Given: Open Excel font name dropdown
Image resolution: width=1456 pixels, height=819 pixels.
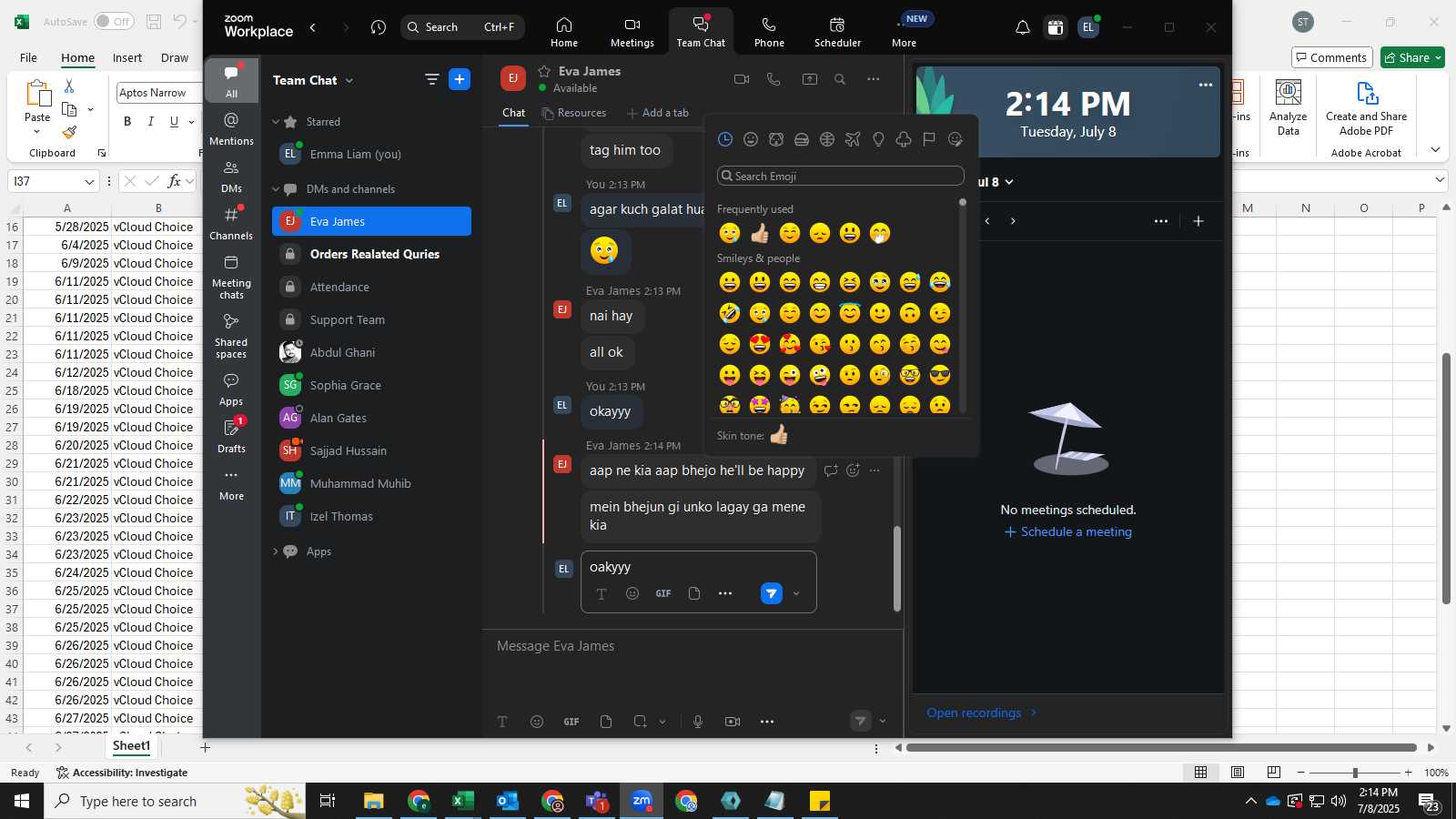Looking at the screenshot, I should [160, 93].
